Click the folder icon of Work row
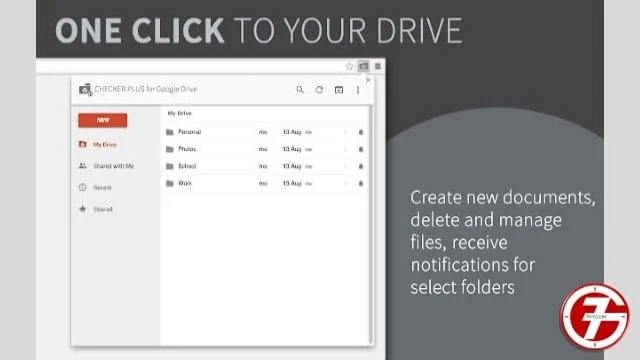Viewport: 640px width, 360px height. [x=170, y=183]
